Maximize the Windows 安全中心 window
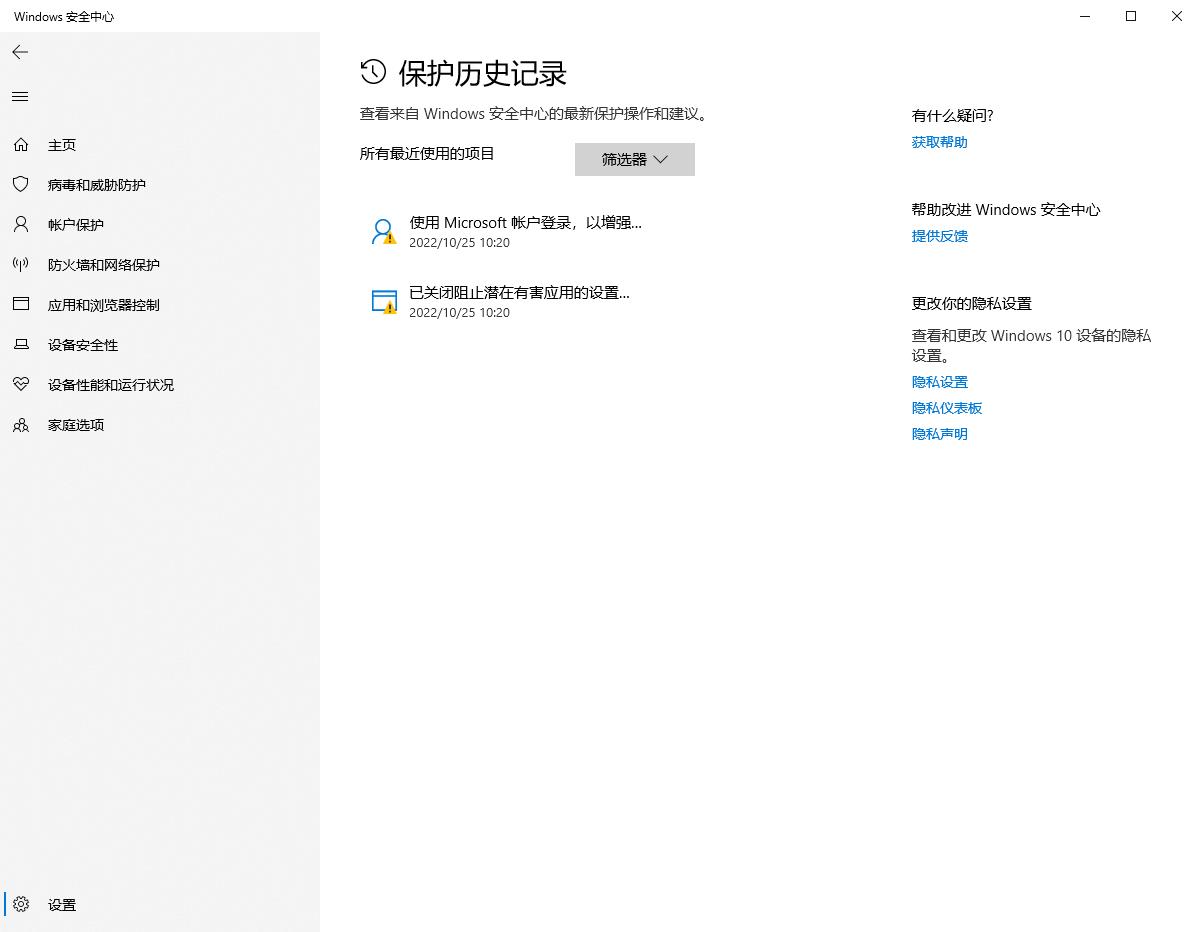The image size is (1200, 932). (1131, 16)
